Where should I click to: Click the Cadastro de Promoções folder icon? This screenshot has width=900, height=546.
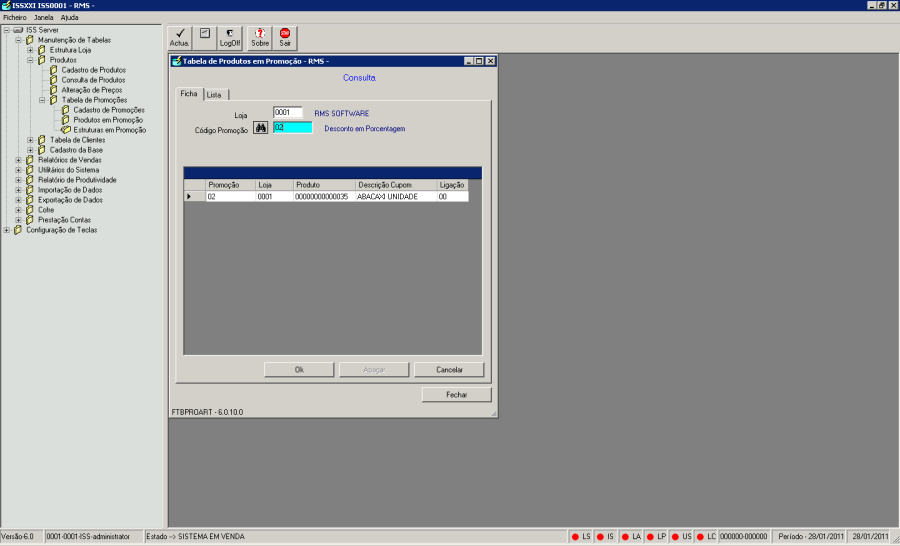coord(65,110)
